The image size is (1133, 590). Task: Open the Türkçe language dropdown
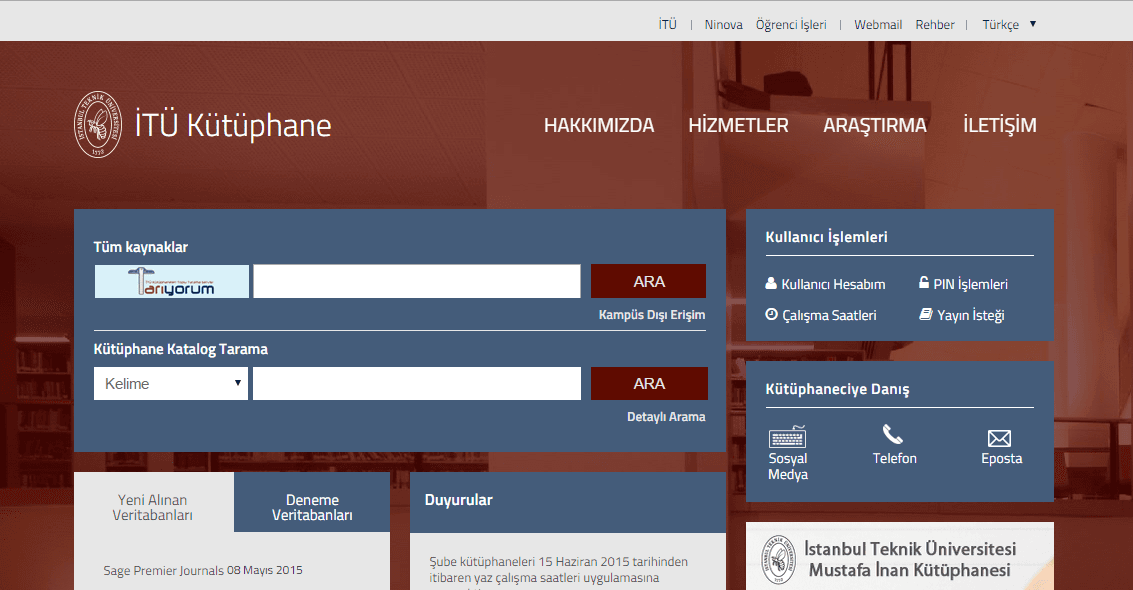(1009, 25)
